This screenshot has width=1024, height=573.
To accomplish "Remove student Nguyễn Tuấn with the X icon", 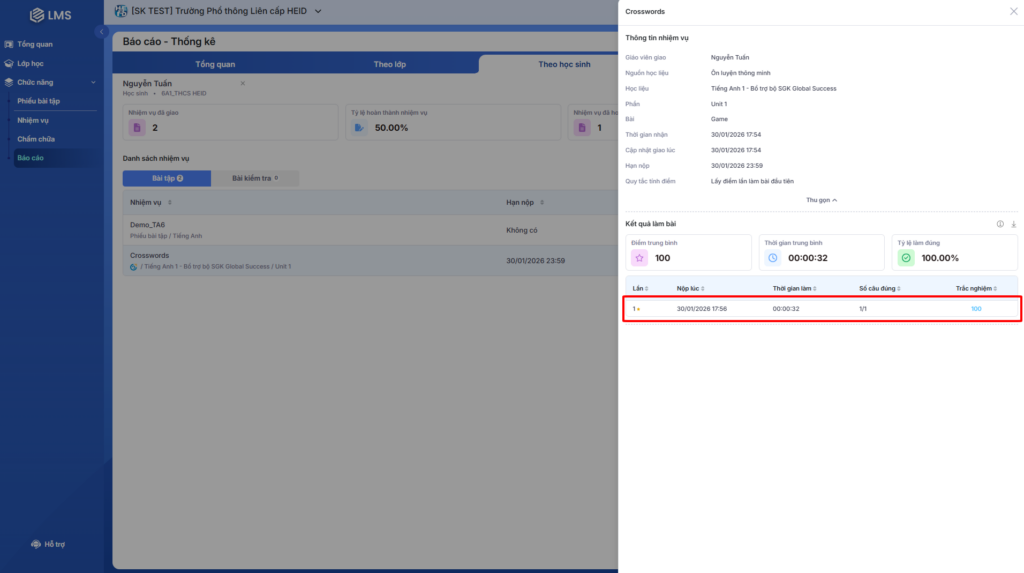I will point(242,83).
